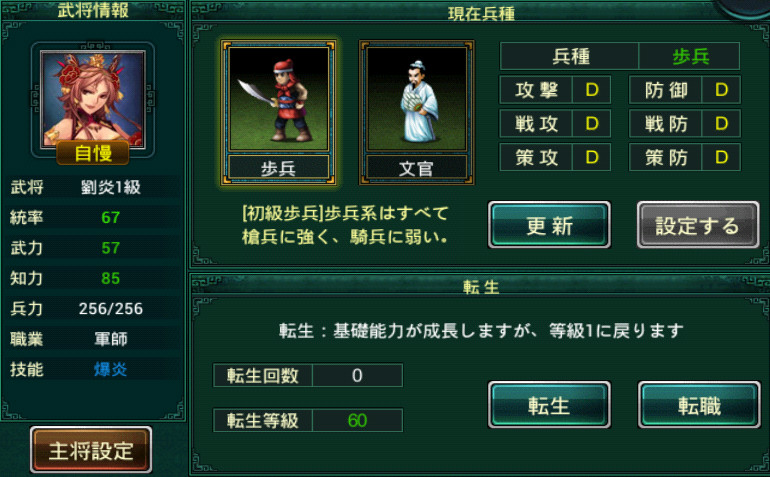Click the 転生等級 value 60 field

(x=358, y=421)
